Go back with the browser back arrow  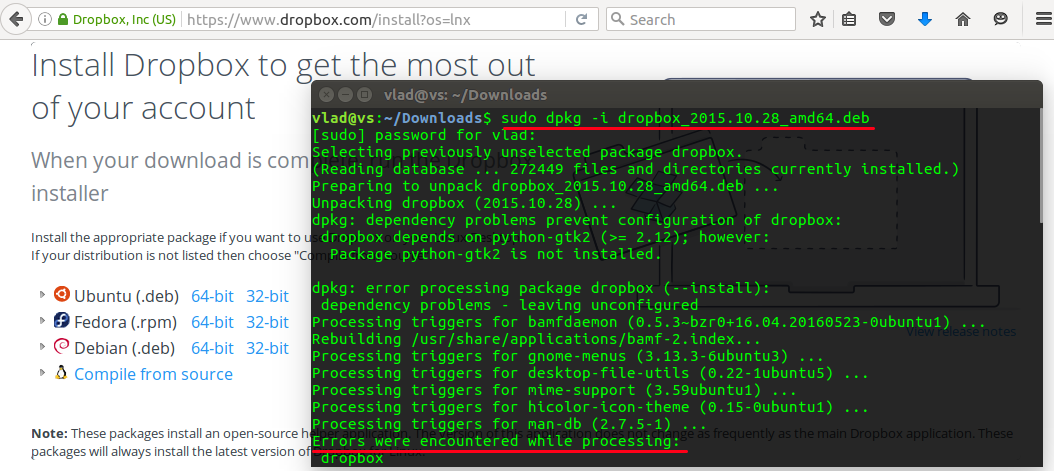15,19
